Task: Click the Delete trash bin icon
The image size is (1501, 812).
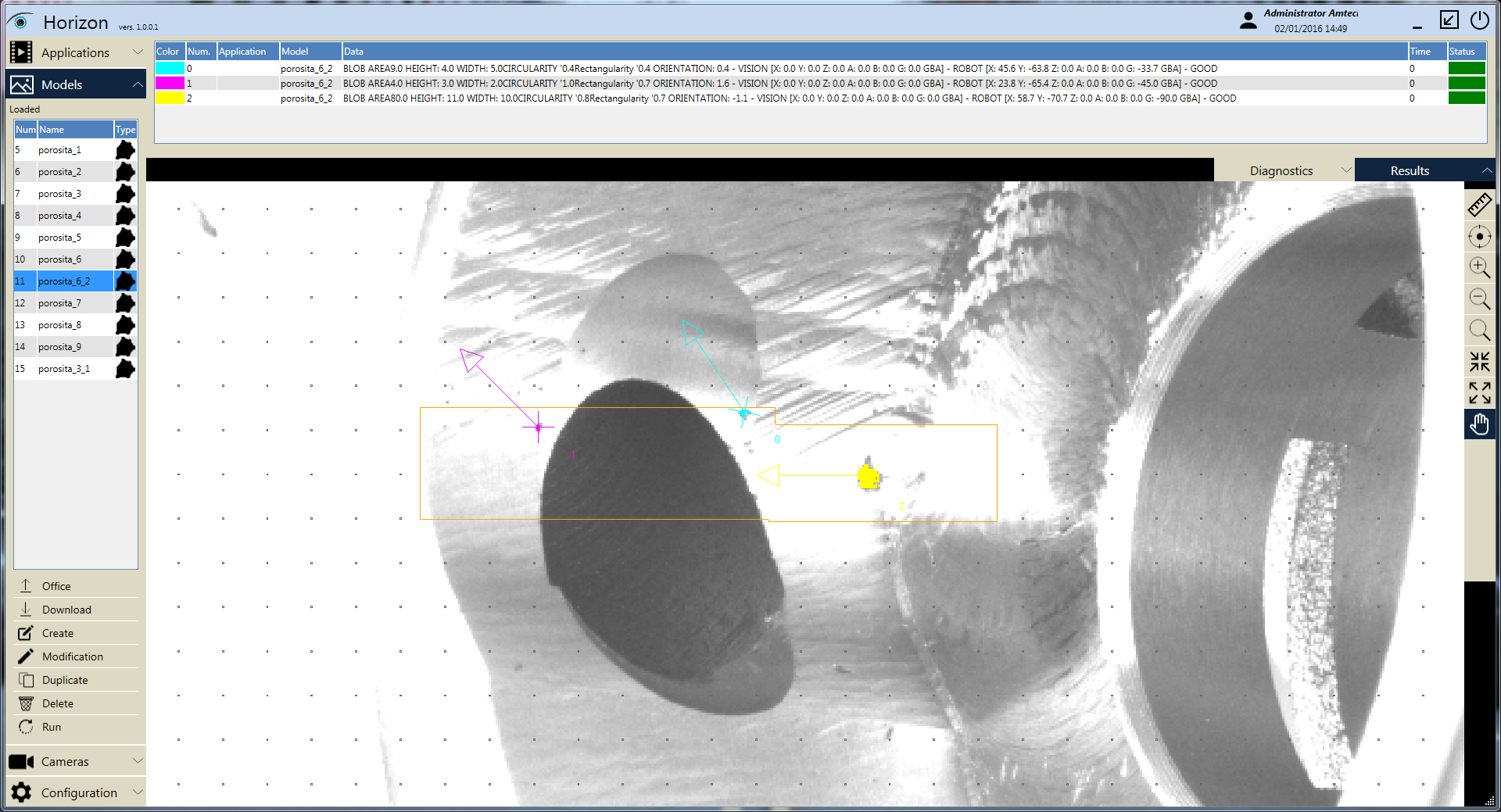Action: tap(26, 703)
